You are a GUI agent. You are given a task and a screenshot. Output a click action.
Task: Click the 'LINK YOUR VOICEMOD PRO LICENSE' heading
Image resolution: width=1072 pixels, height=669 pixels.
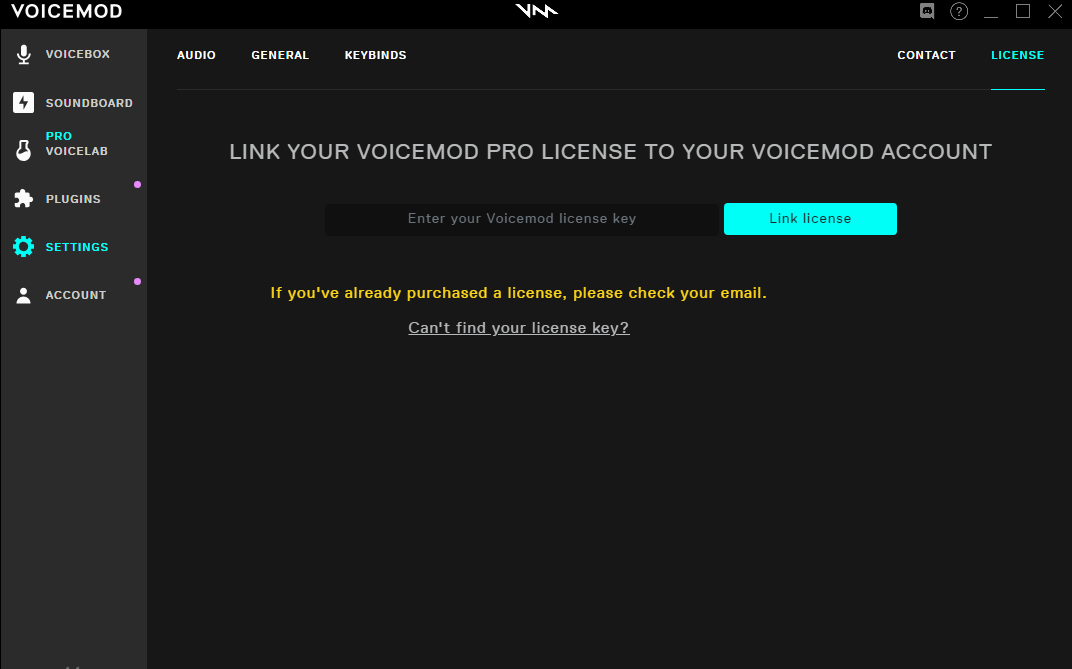coord(611,152)
